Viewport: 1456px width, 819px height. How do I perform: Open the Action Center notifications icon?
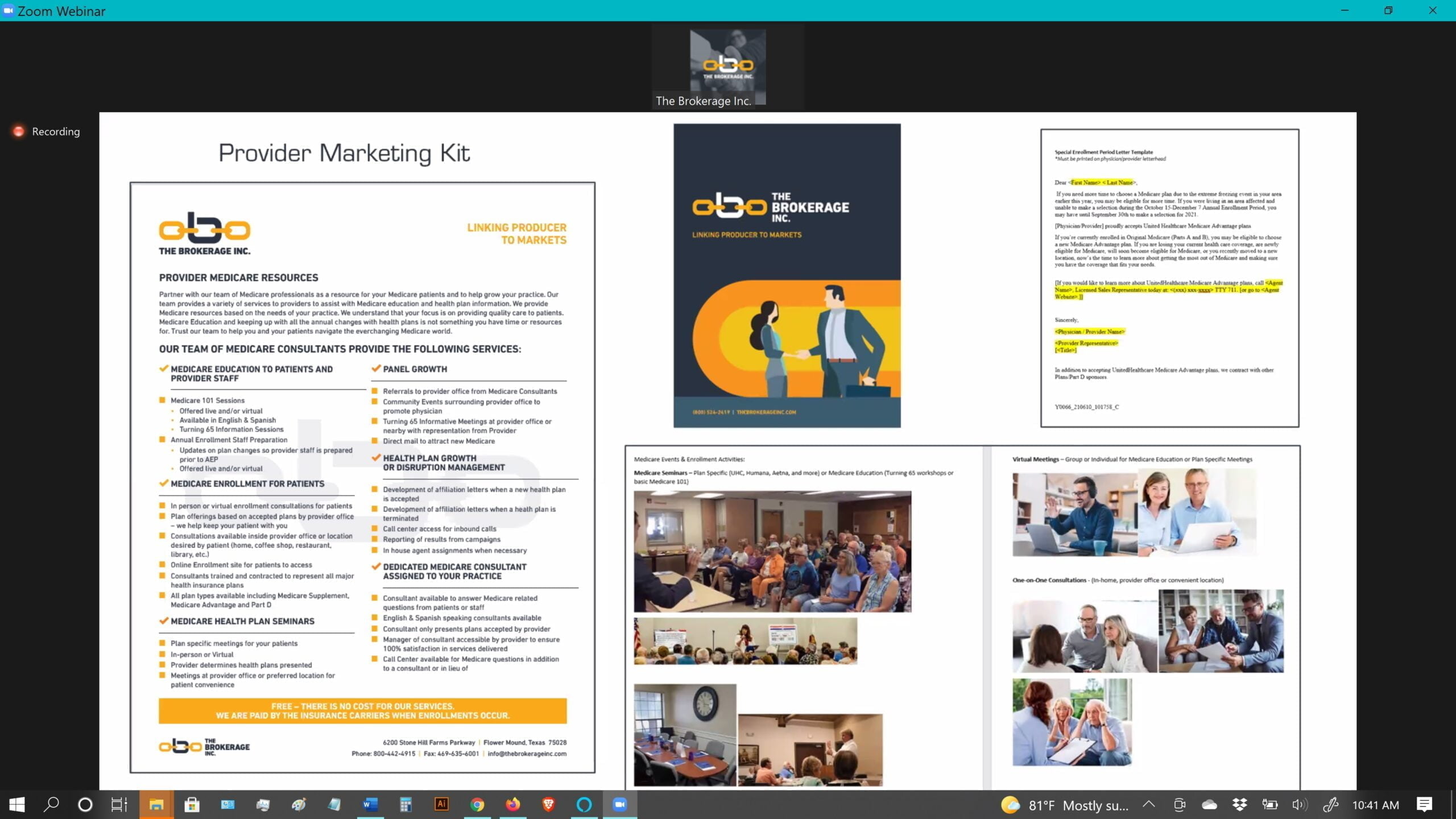pyautogui.click(x=1425, y=804)
